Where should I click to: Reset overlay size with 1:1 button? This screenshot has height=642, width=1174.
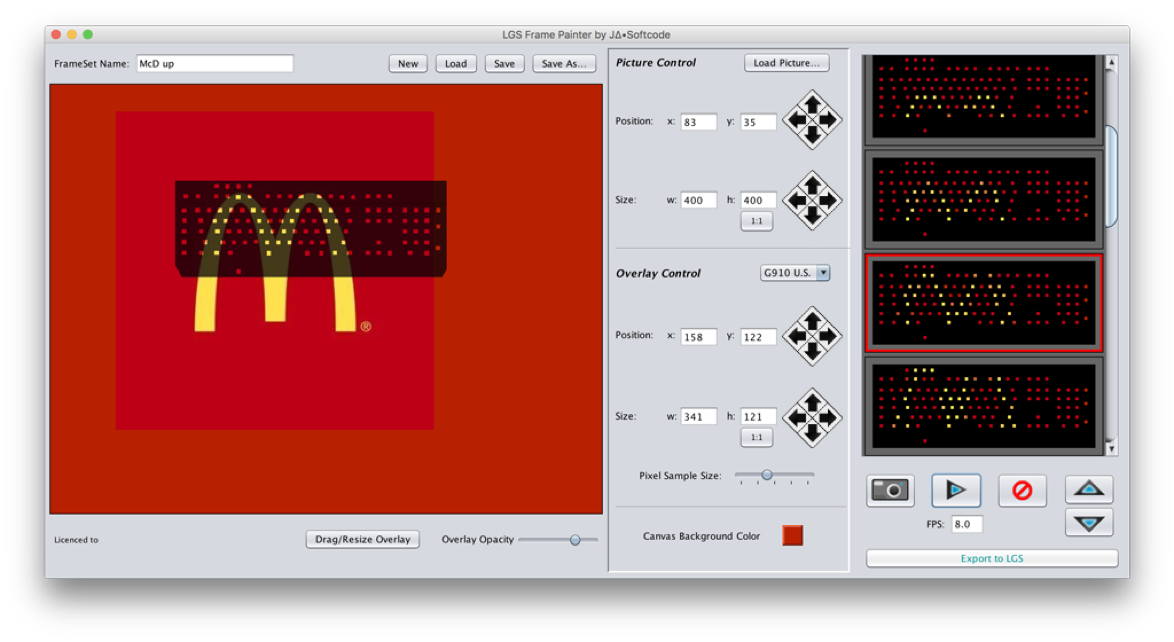click(x=756, y=437)
